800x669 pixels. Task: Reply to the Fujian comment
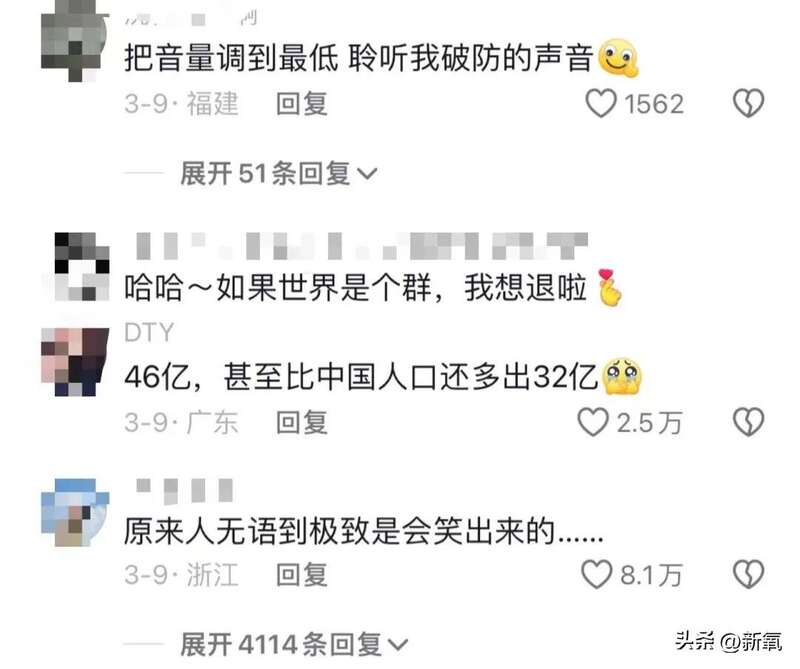[x=302, y=104]
